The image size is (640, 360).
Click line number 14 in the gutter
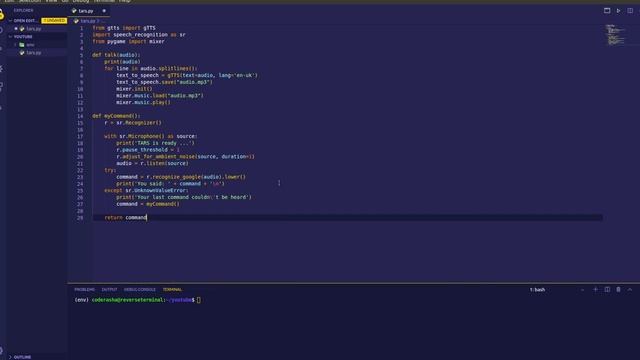point(80,116)
